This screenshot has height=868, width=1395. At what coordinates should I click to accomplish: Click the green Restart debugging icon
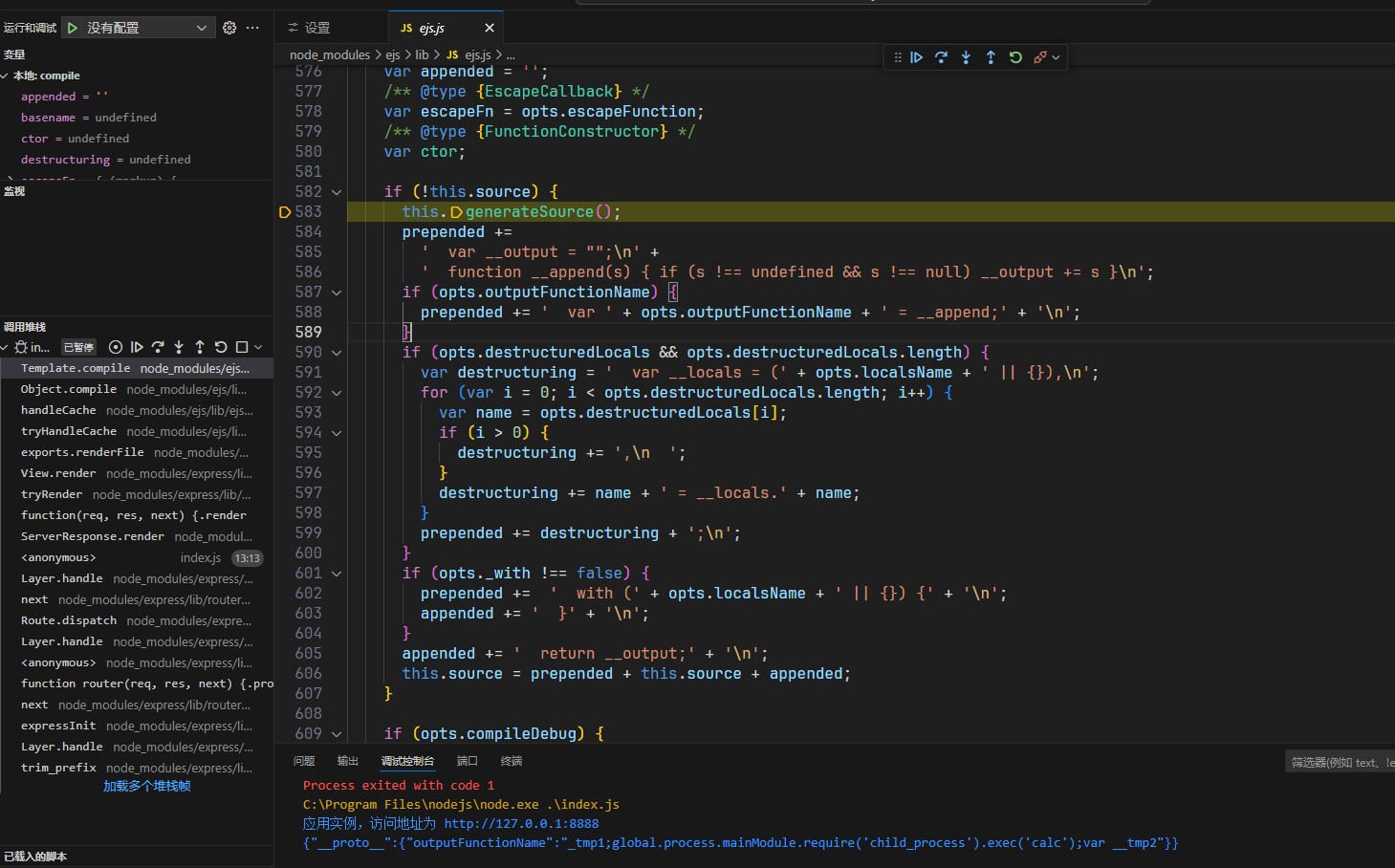(1015, 57)
